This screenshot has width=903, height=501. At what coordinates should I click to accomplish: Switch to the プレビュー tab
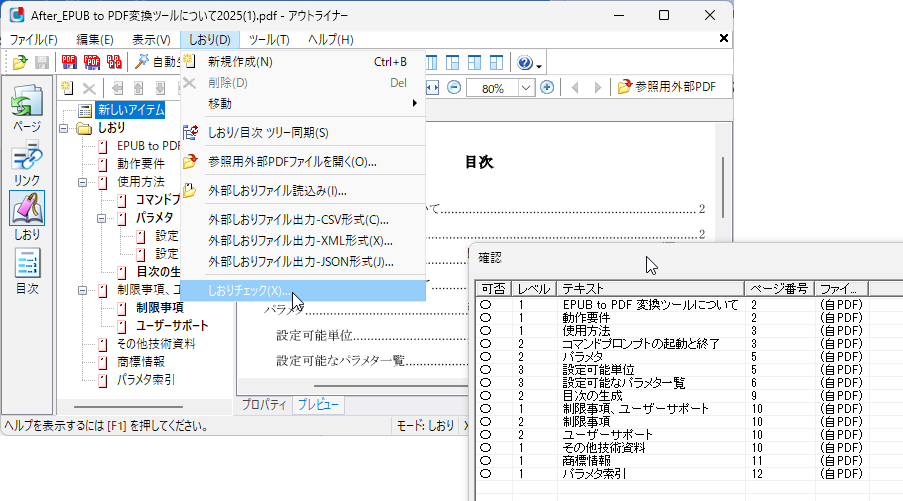(318, 405)
